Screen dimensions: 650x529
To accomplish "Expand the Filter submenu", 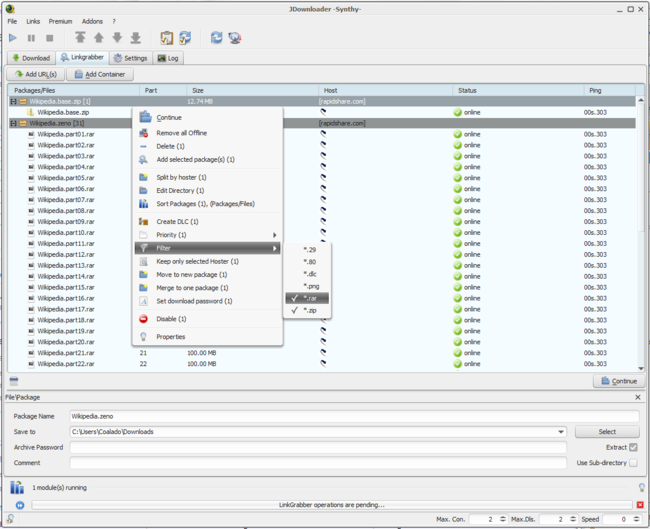I will pos(207,248).
